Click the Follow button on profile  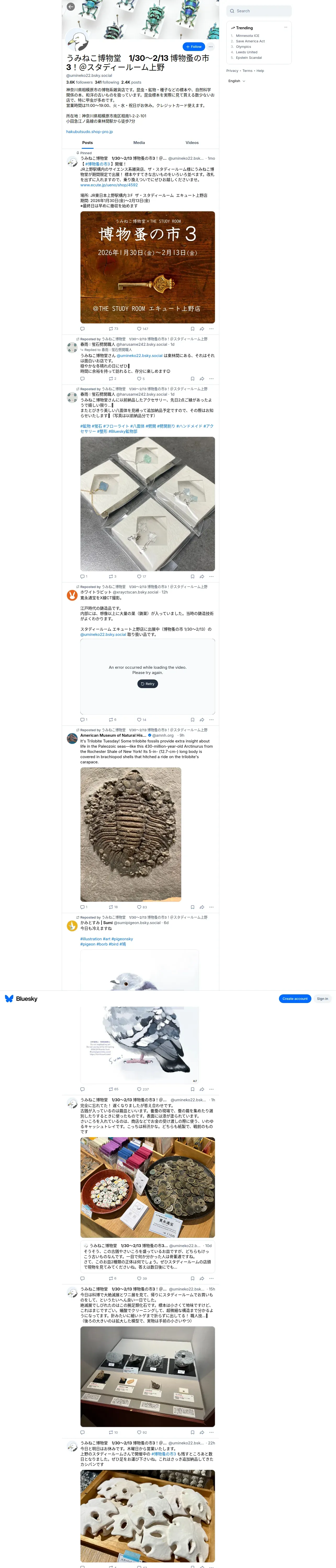click(194, 46)
